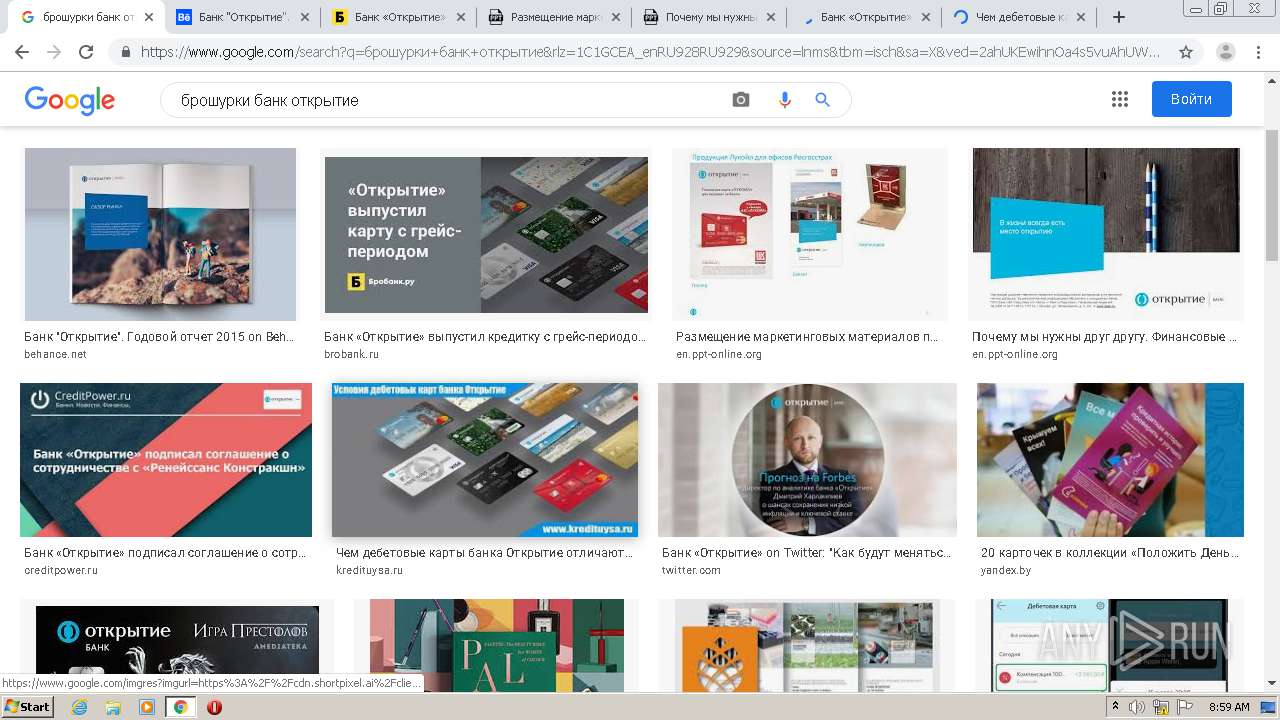Switch to Почему мы нужны tab

711,17
